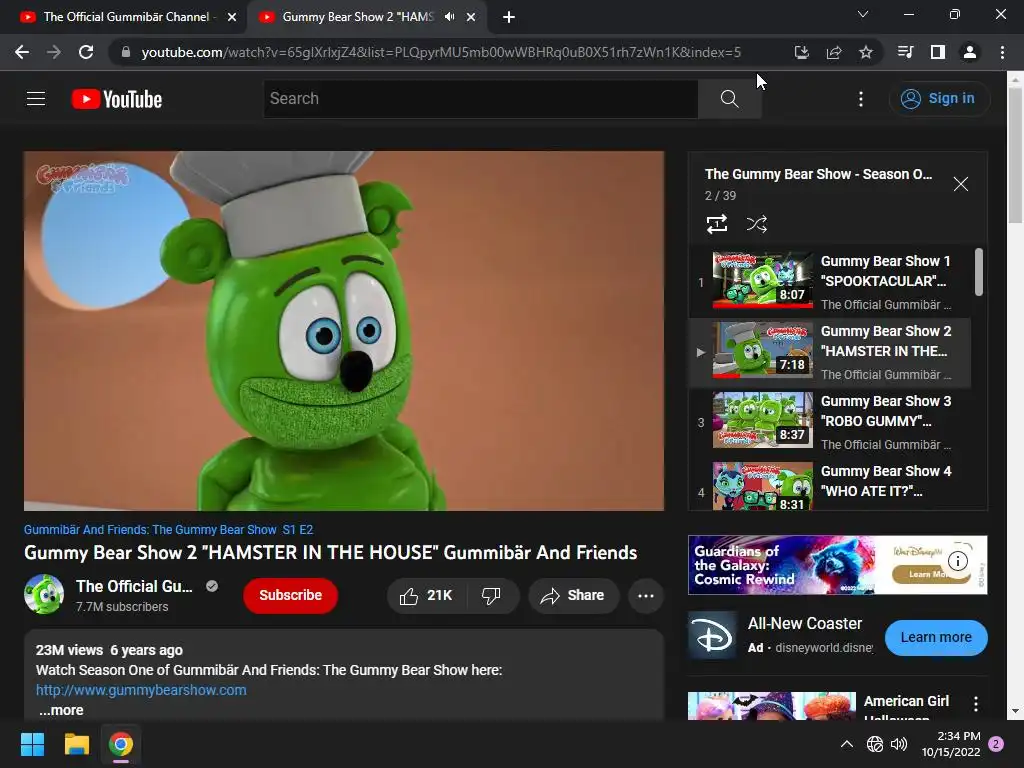This screenshot has height=768, width=1024.
Task: Go back in the browser
Action: click(22, 52)
